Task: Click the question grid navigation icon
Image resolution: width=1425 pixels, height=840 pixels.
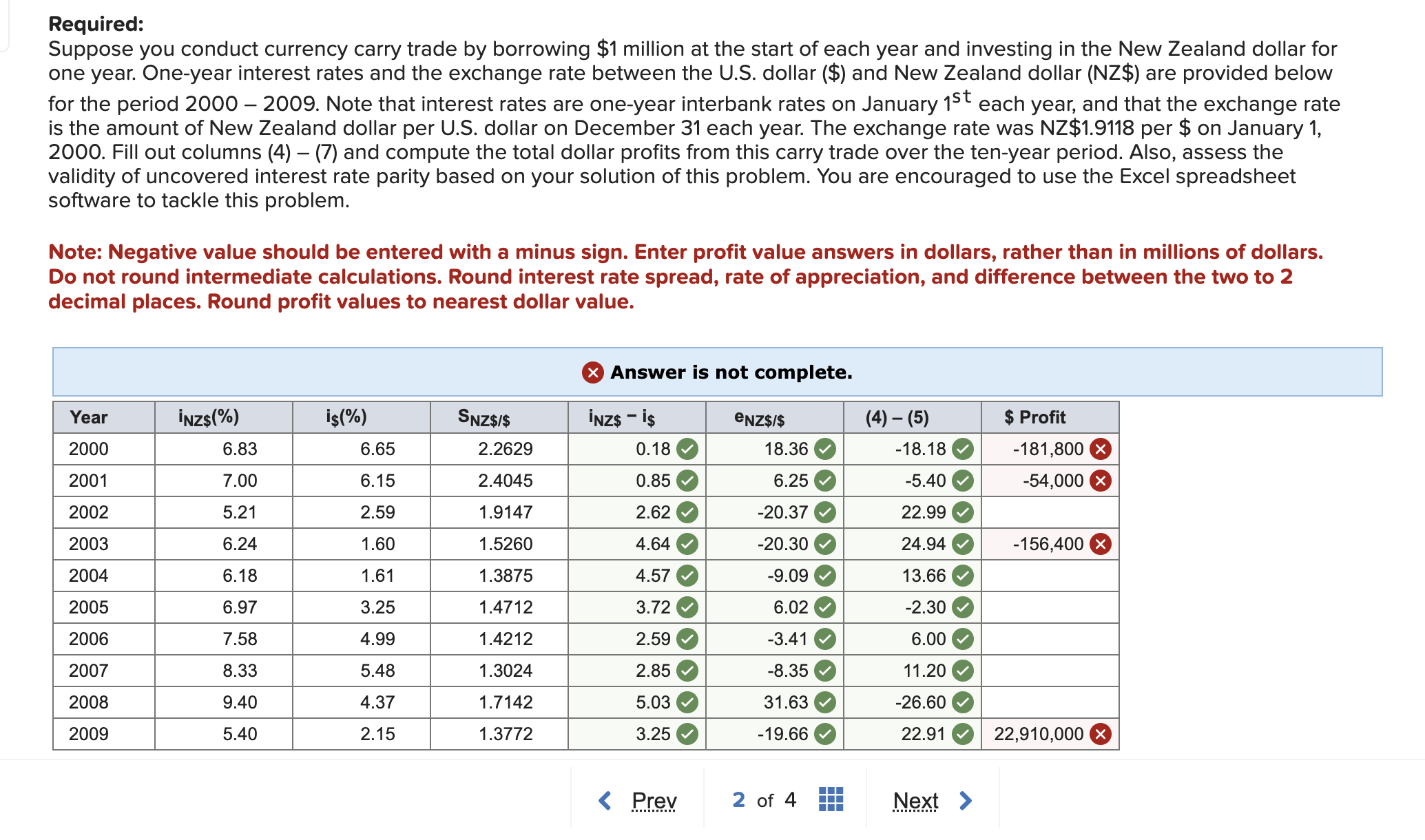Action: coord(831,799)
